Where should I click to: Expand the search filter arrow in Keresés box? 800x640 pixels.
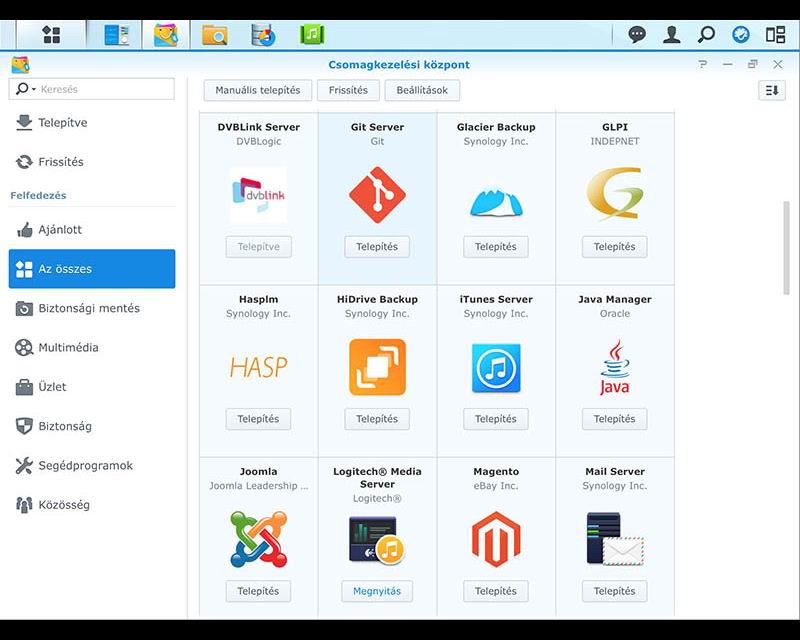pos(35,89)
